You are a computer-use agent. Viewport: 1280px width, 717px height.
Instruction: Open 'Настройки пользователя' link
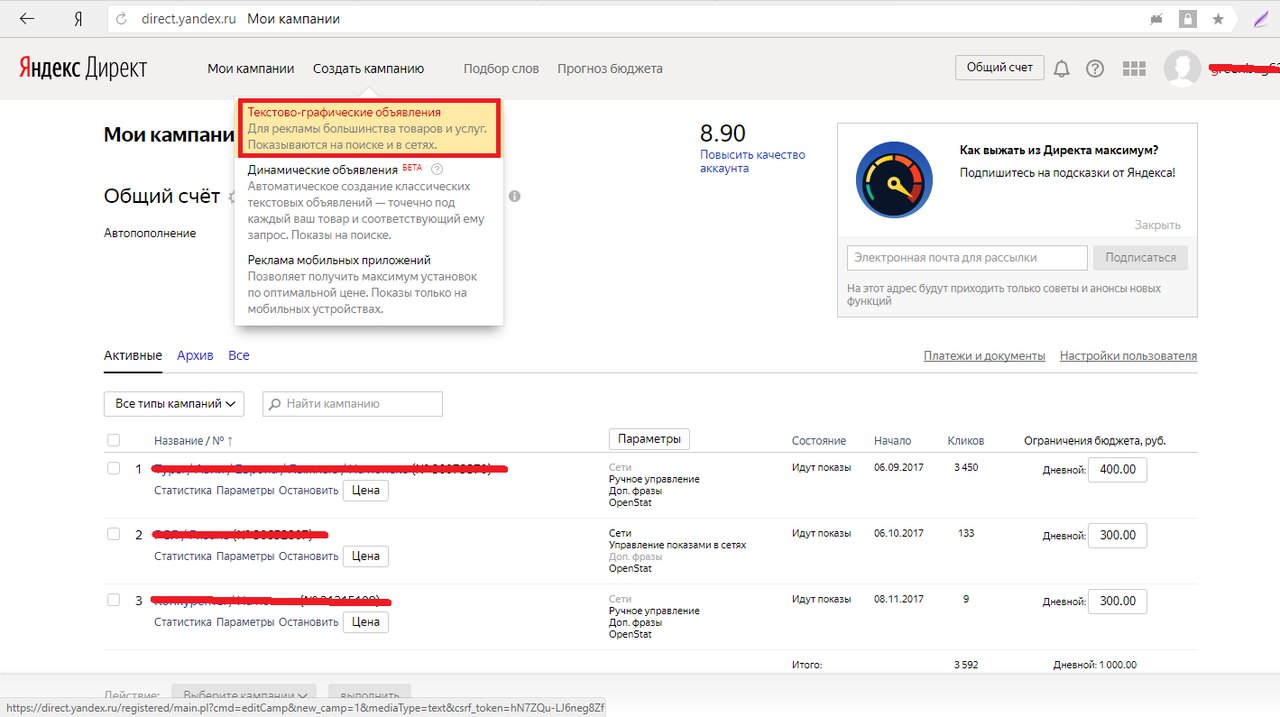pos(1128,356)
